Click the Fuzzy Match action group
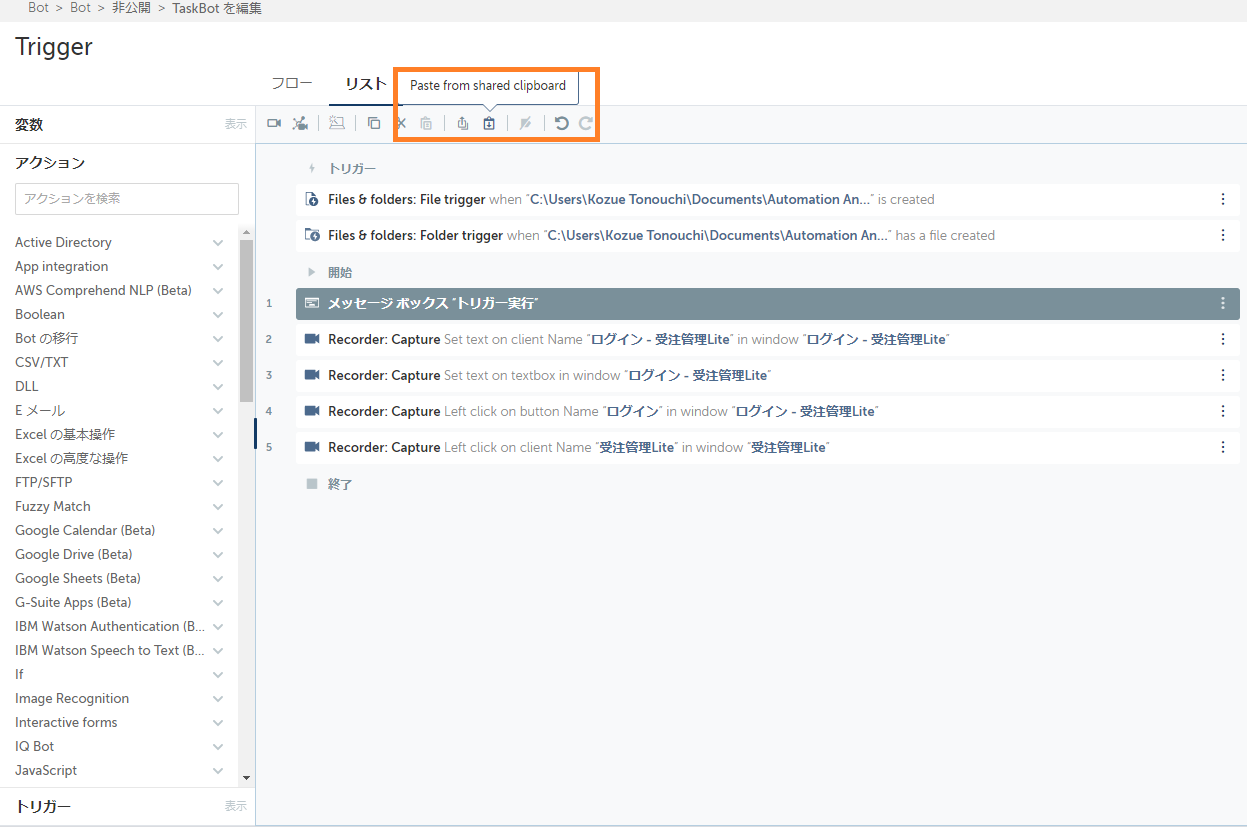1247x829 pixels. pos(120,506)
